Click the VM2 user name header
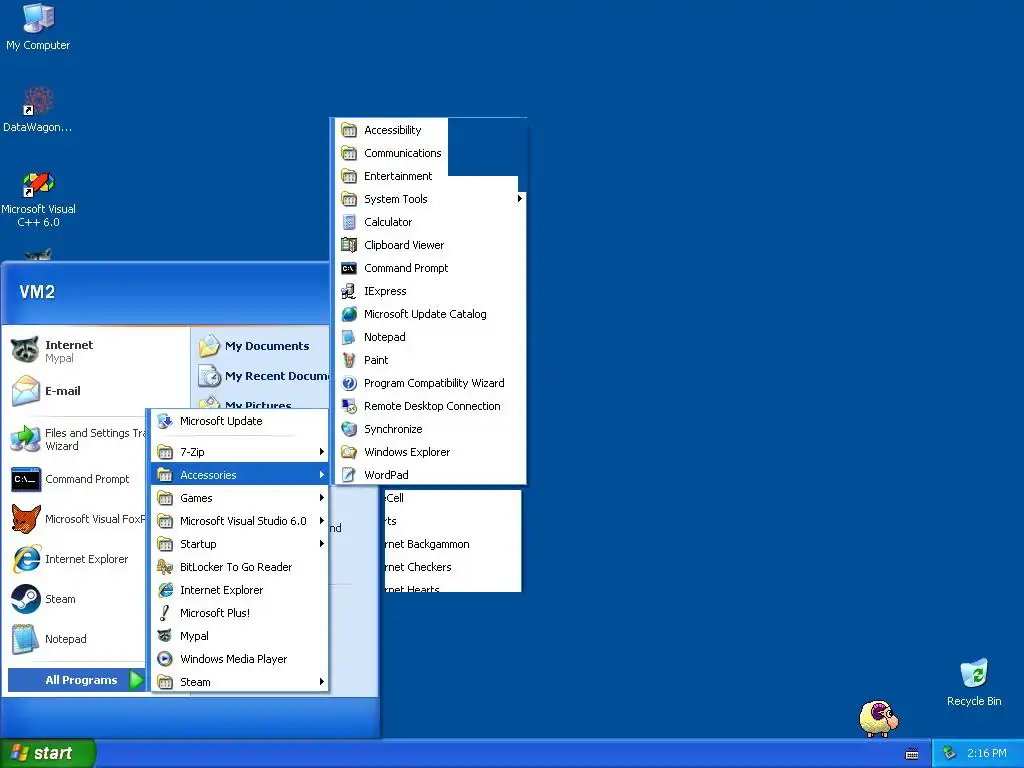The height and width of the screenshot is (768, 1024). point(37,291)
